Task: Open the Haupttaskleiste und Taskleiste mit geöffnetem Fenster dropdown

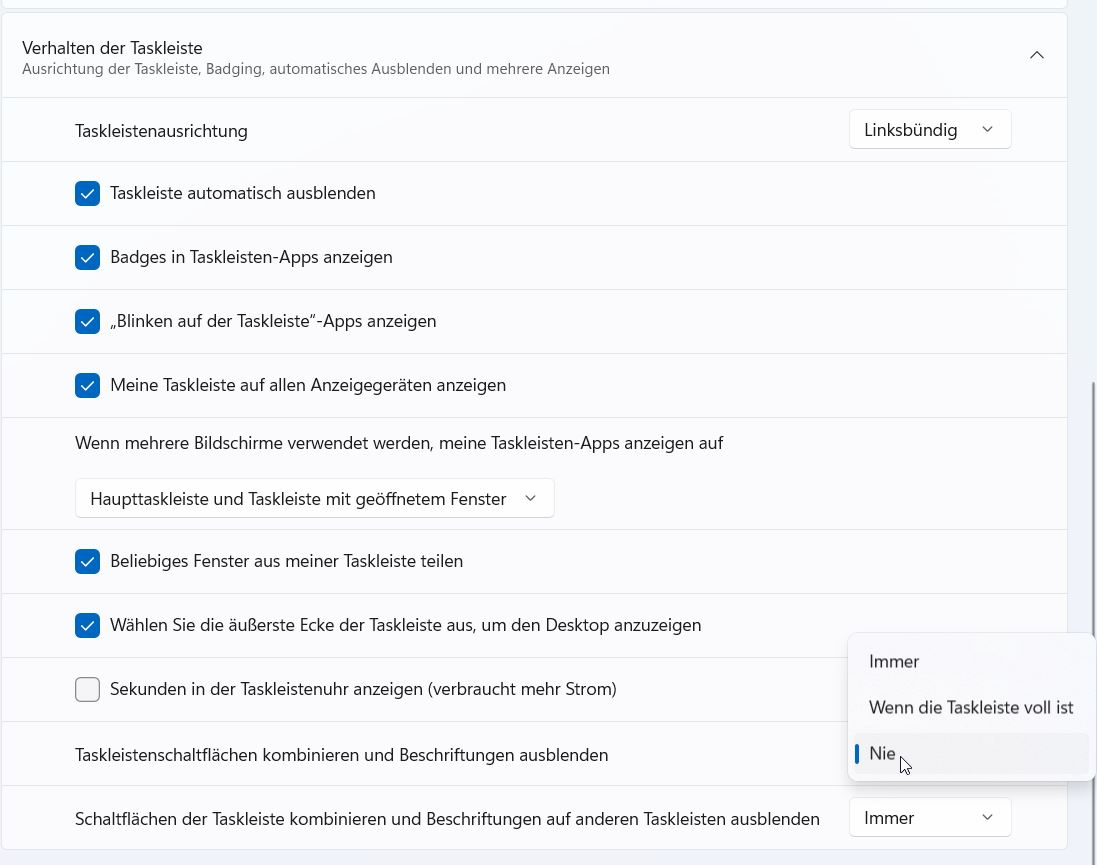Action: coord(314,498)
